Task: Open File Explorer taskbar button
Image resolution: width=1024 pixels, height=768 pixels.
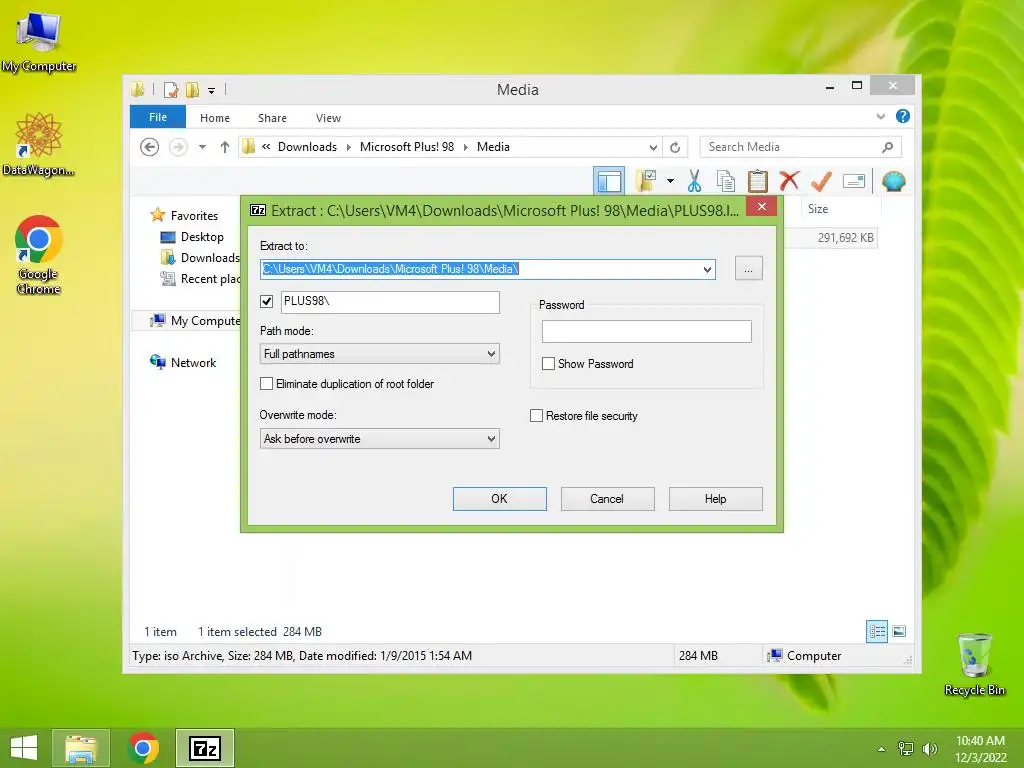Action: click(x=80, y=748)
